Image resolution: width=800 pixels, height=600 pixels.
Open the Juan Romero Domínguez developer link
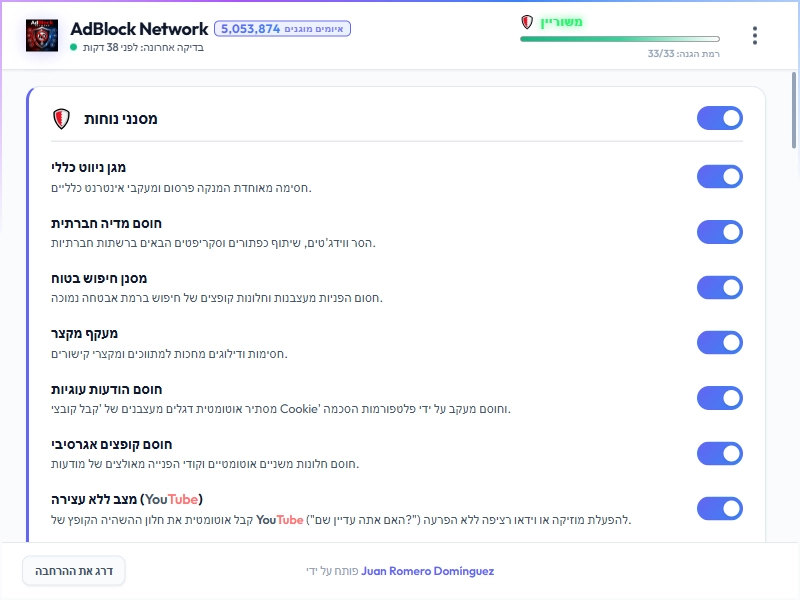(x=428, y=571)
